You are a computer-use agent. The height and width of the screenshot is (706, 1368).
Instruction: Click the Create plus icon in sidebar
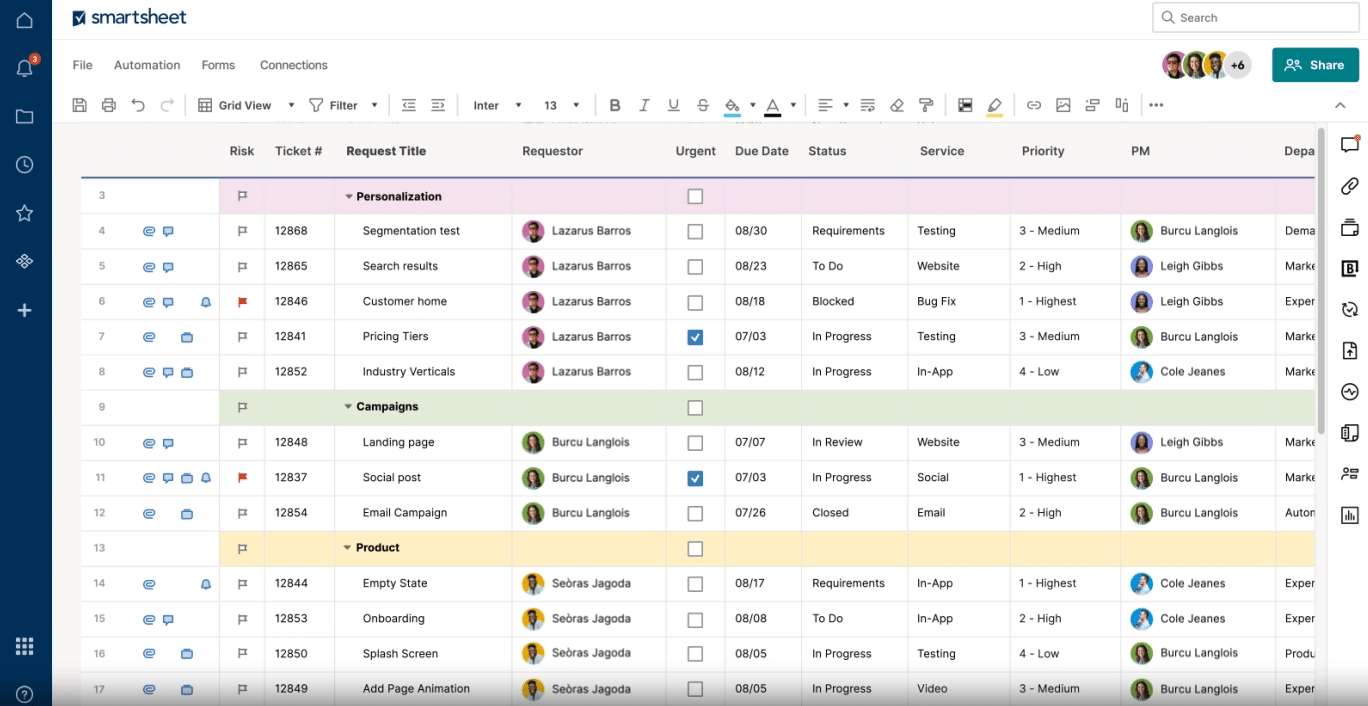tap(25, 310)
